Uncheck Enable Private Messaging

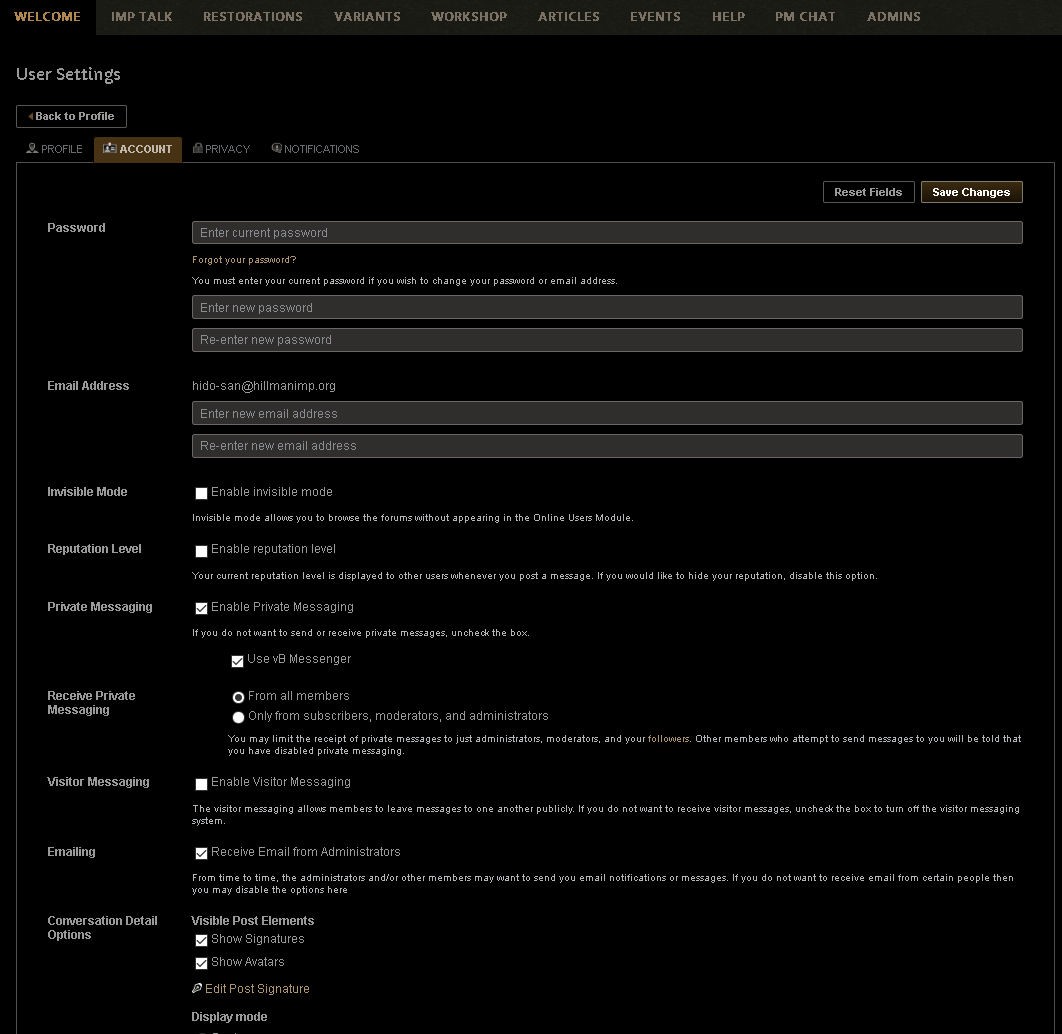(x=201, y=608)
